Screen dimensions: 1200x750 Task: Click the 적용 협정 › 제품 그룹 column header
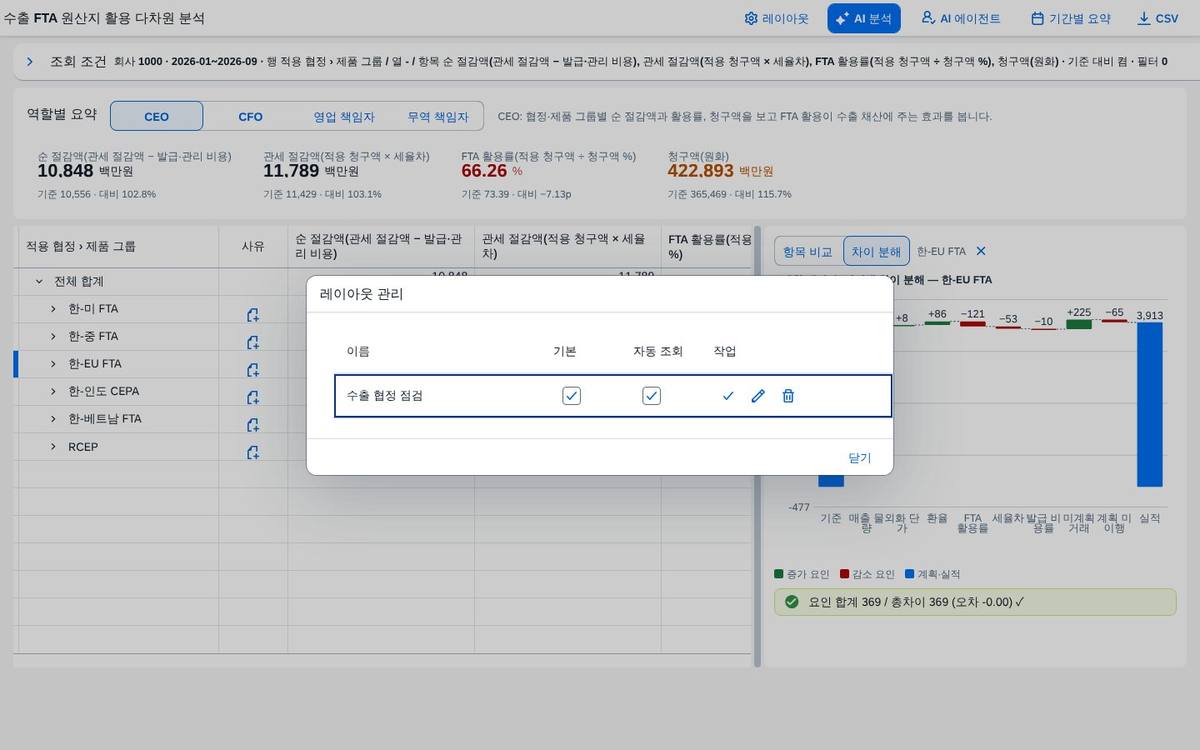point(118,246)
